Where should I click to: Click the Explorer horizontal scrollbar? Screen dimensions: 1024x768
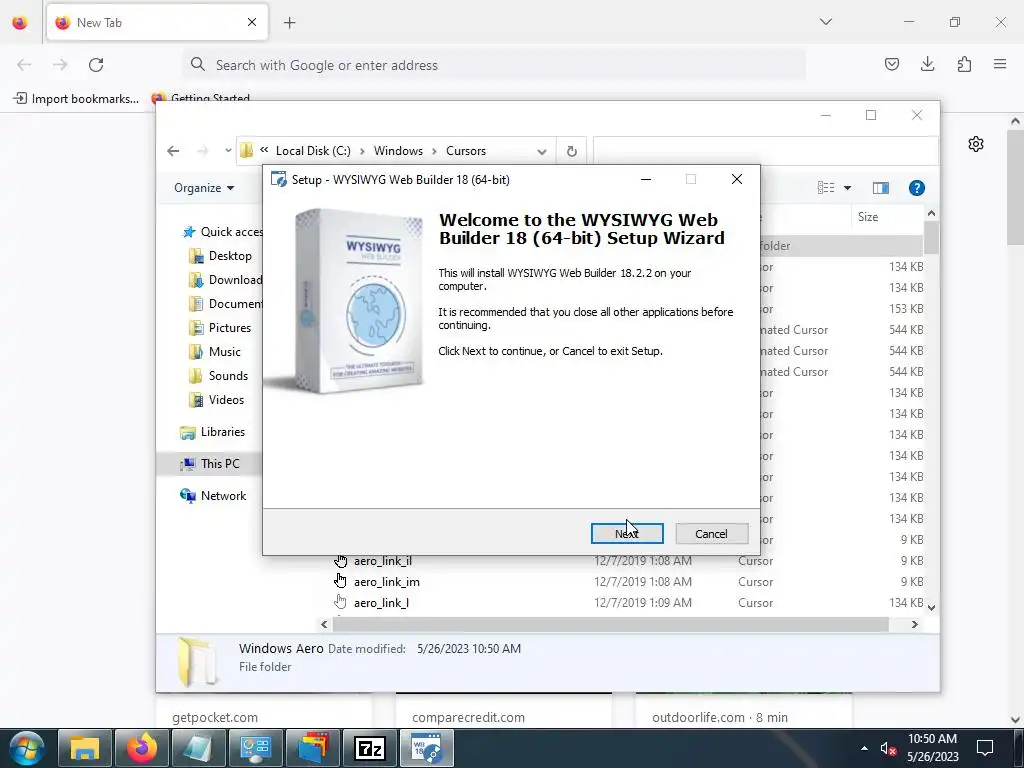click(x=611, y=624)
